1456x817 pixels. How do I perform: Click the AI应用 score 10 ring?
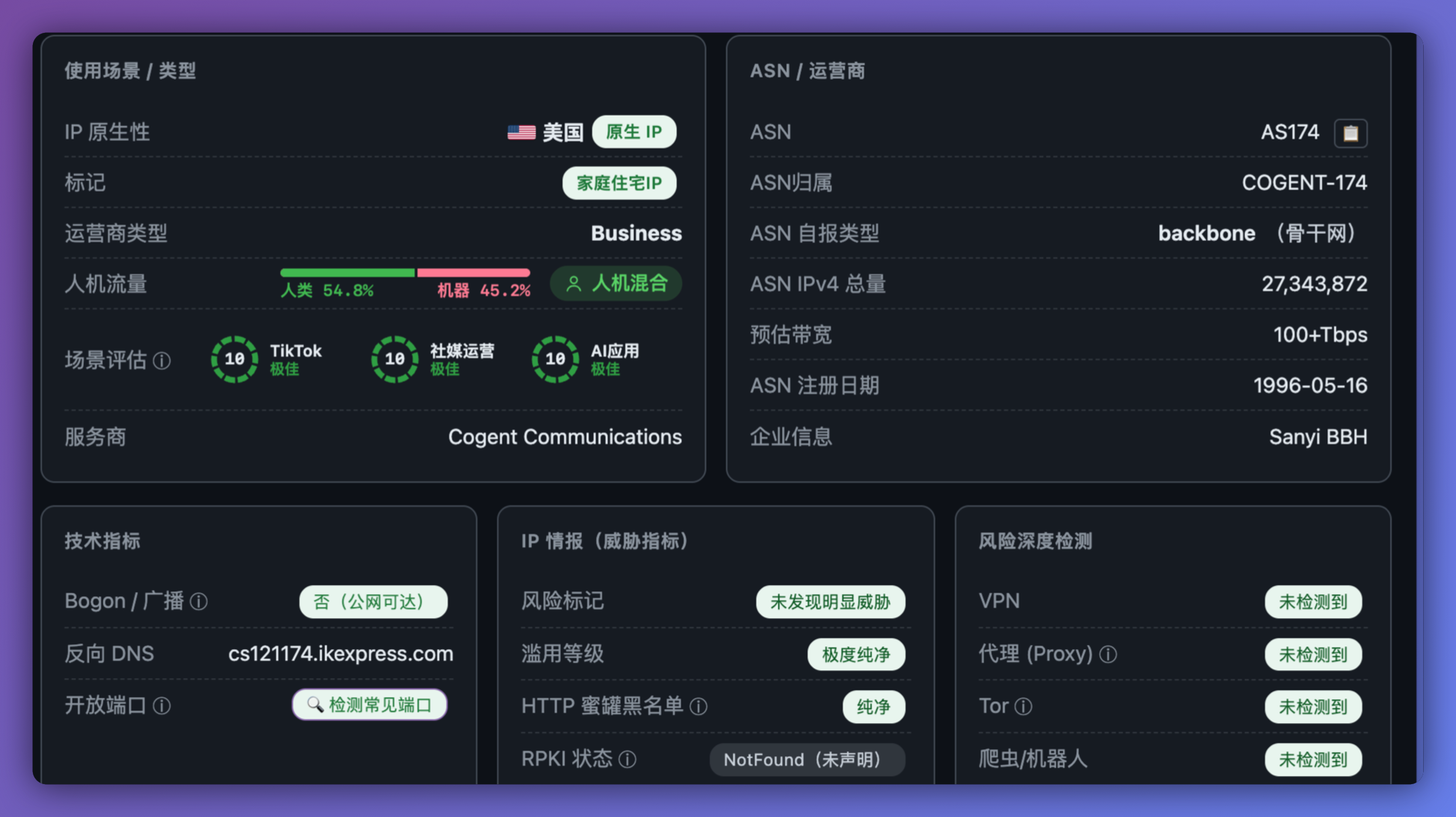555,359
